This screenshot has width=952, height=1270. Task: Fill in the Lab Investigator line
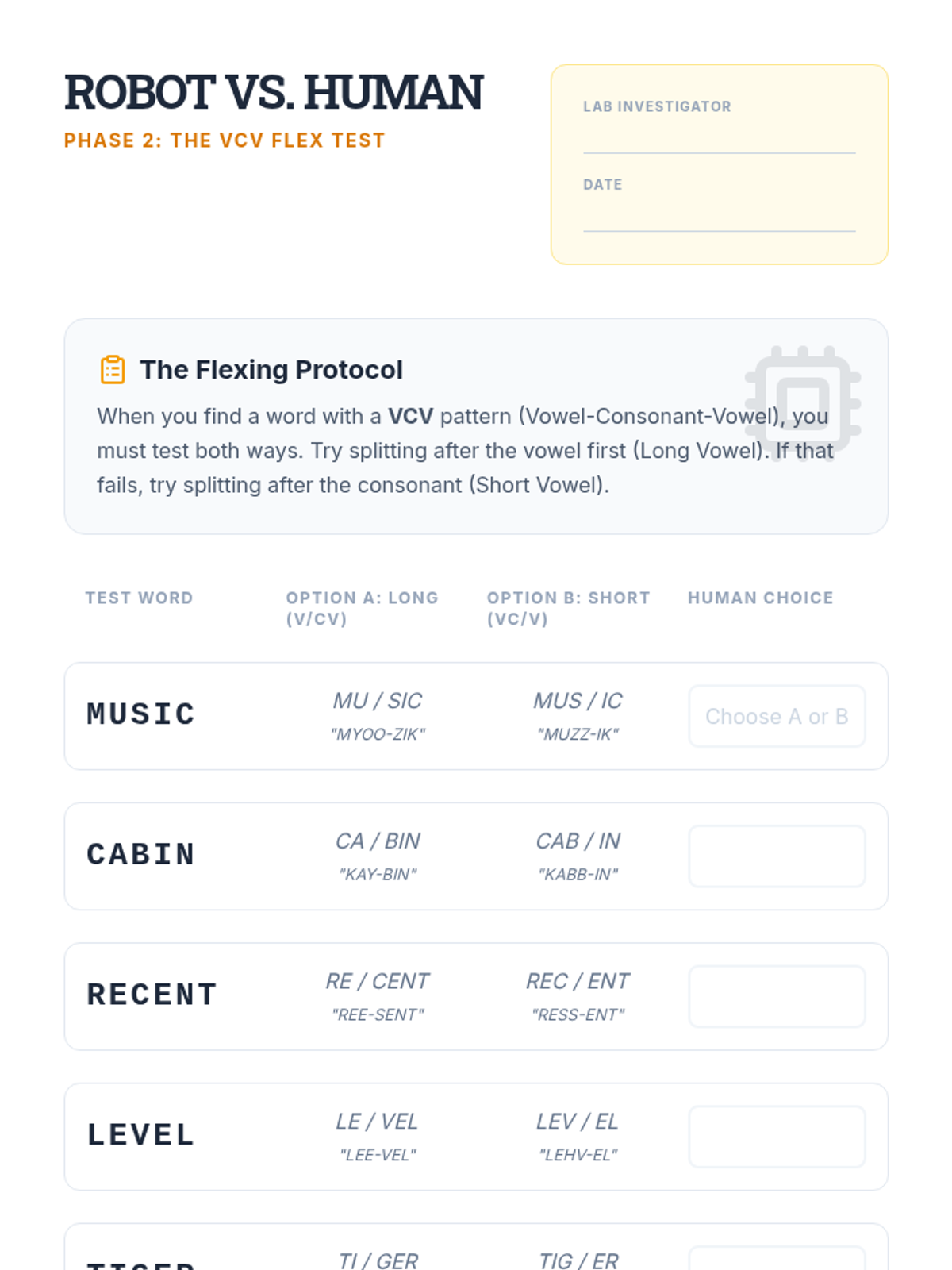click(x=719, y=138)
